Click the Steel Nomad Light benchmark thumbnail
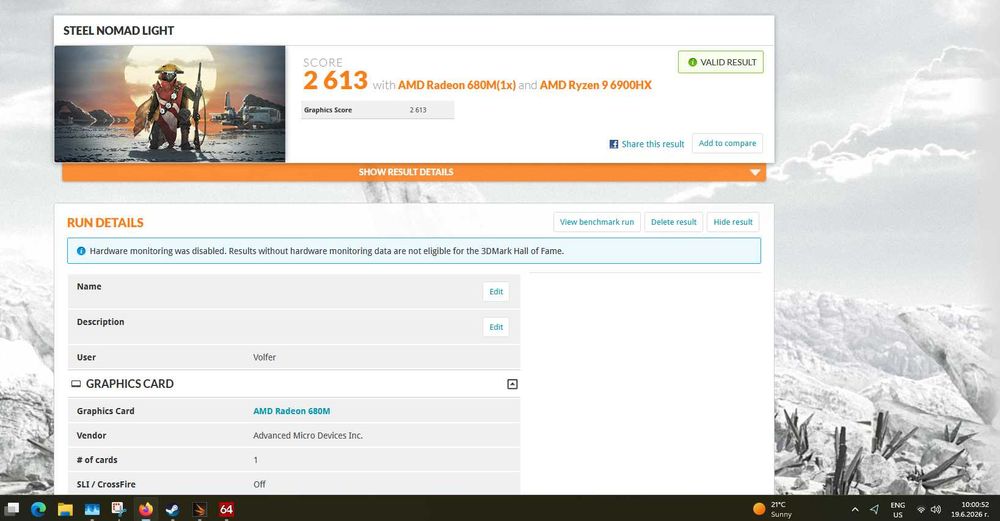This screenshot has width=1000, height=521. (x=170, y=103)
